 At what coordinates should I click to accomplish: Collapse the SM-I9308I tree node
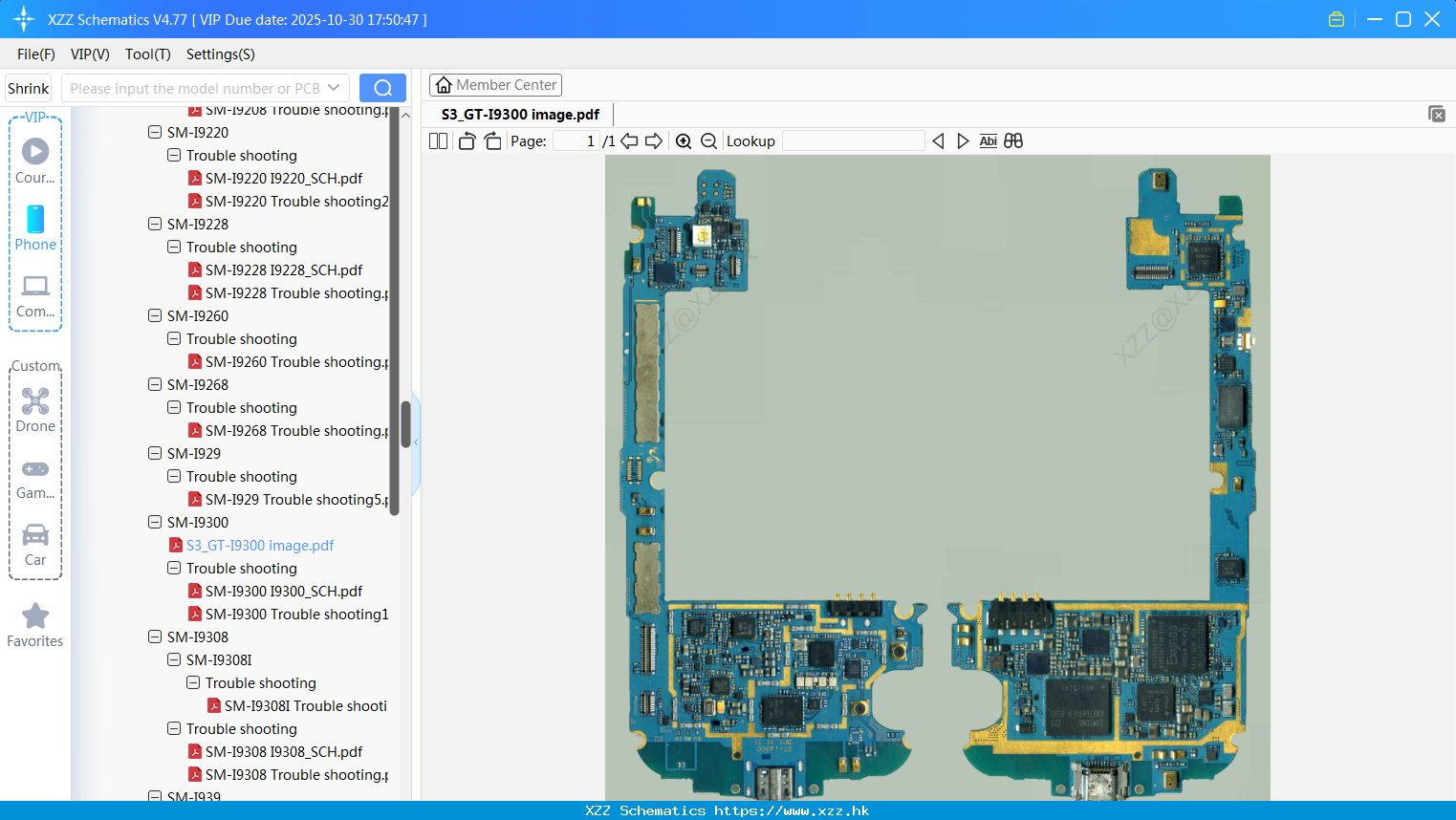174,659
